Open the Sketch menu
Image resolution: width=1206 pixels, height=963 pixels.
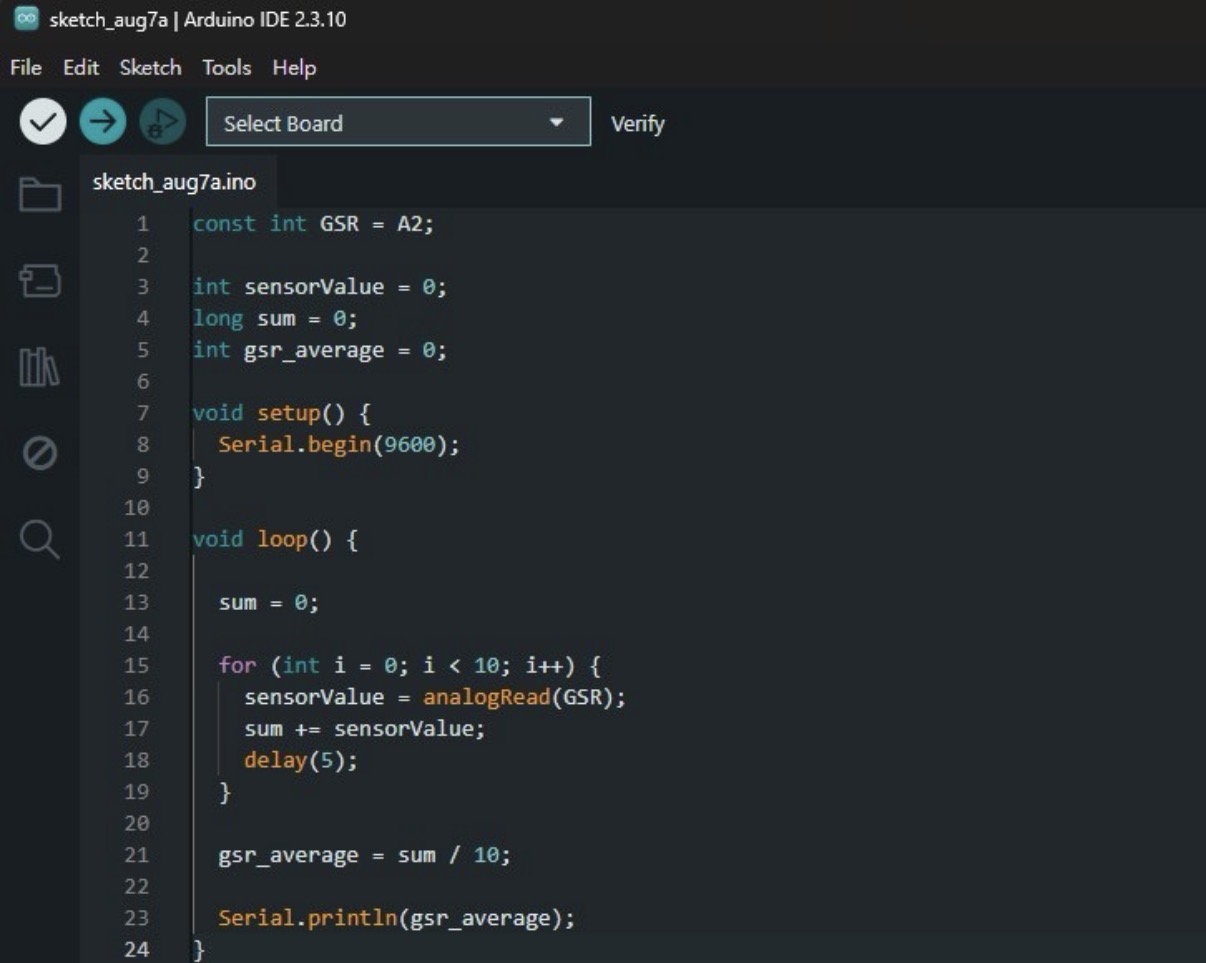(x=150, y=68)
